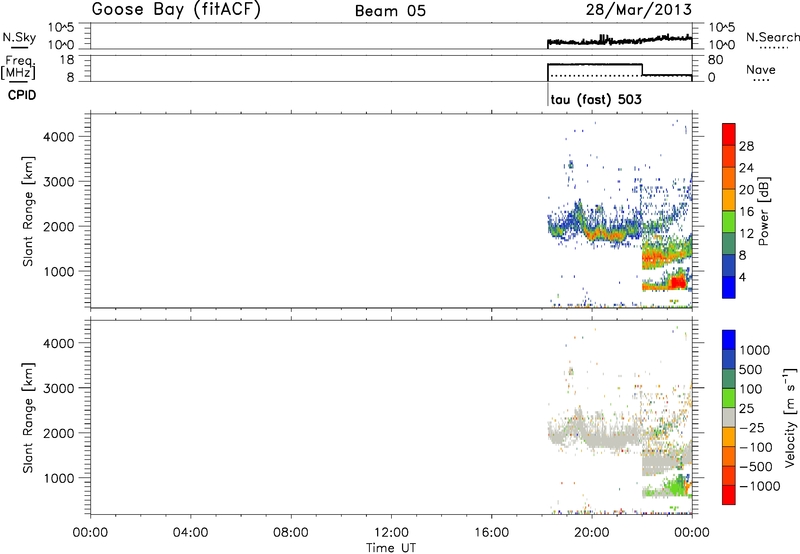This screenshot has height=554, width=800.
Task: Click the gray Velocity colorbar band between 25 and -25
Action: [729, 417]
